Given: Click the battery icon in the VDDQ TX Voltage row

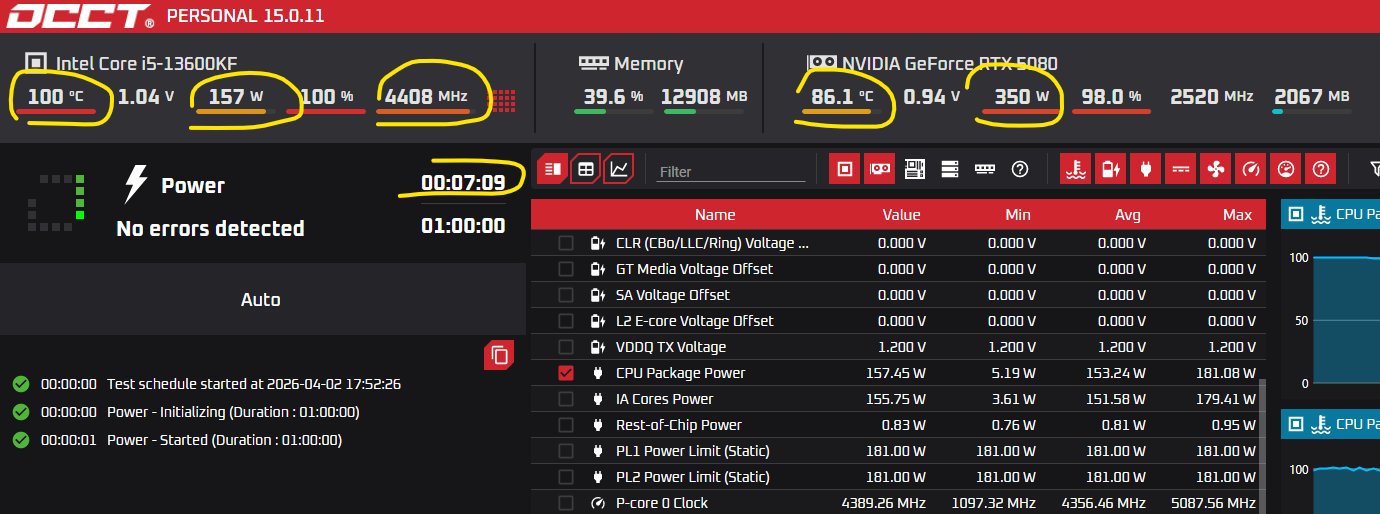Looking at the screenshot, I should 598,347.
